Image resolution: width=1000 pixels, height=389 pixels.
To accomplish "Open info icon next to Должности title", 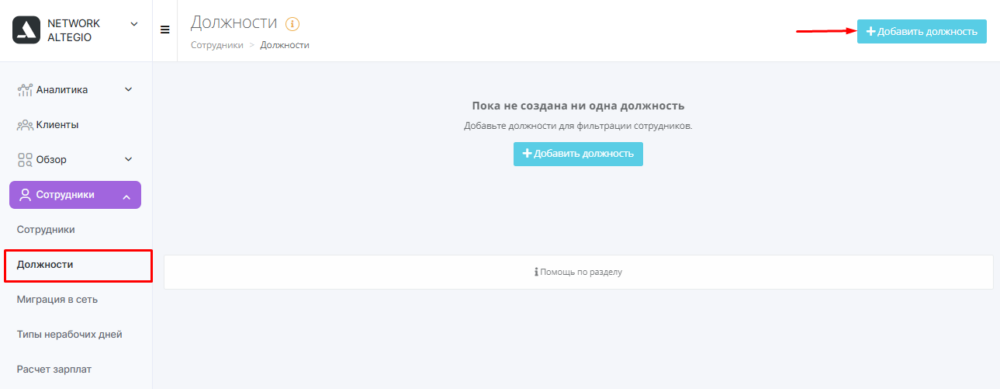I will tap(292, 24).
